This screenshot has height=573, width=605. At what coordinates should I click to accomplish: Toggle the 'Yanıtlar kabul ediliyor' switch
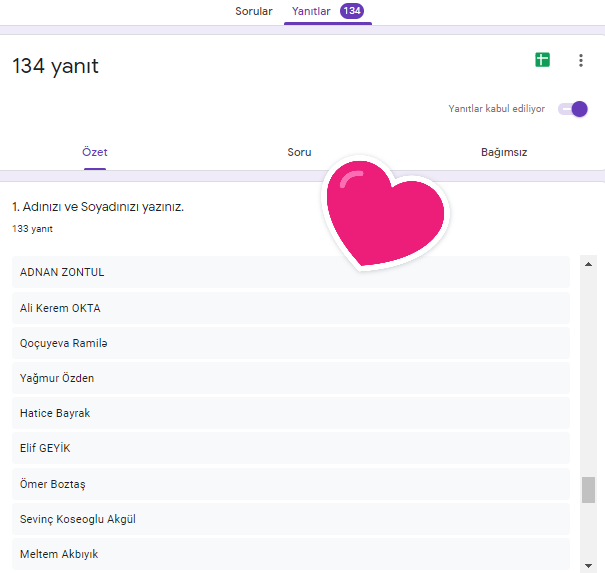(x=573, y=109)
